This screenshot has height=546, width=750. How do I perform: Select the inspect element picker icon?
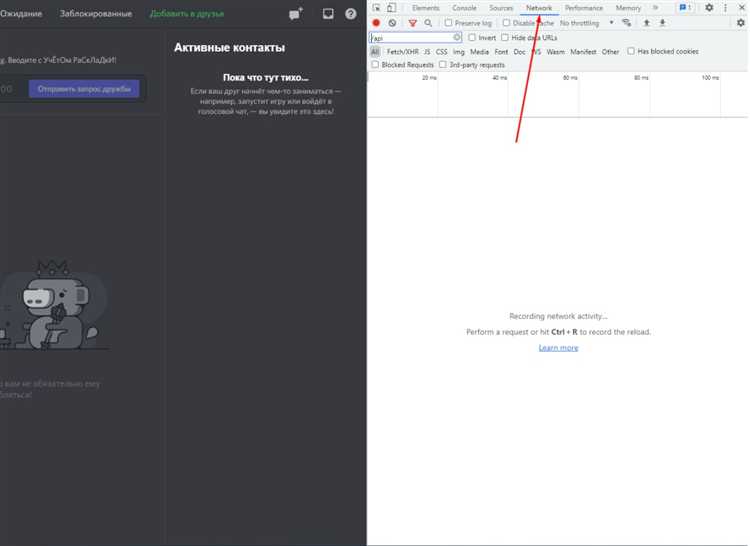(376, 8)
